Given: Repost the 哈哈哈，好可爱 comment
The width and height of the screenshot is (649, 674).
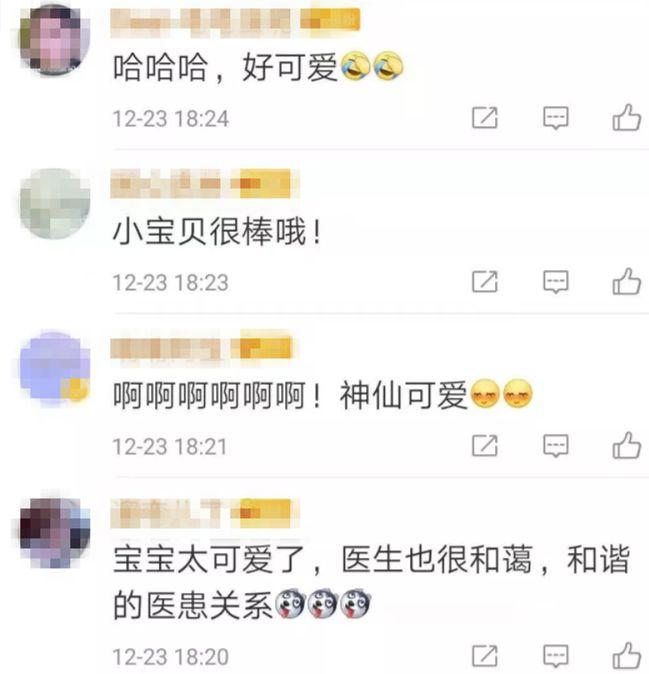Looking at the screenshot, I should [x=485, y=117].
